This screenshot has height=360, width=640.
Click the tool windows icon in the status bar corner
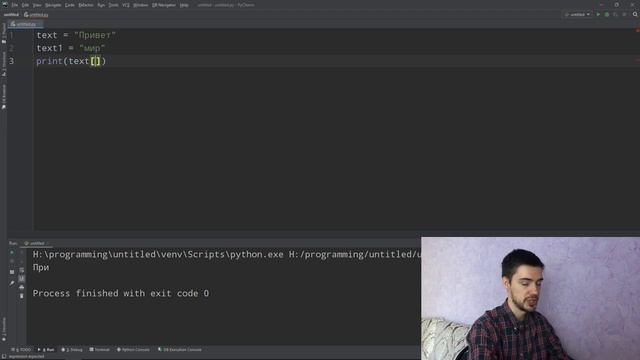point(4,357)
